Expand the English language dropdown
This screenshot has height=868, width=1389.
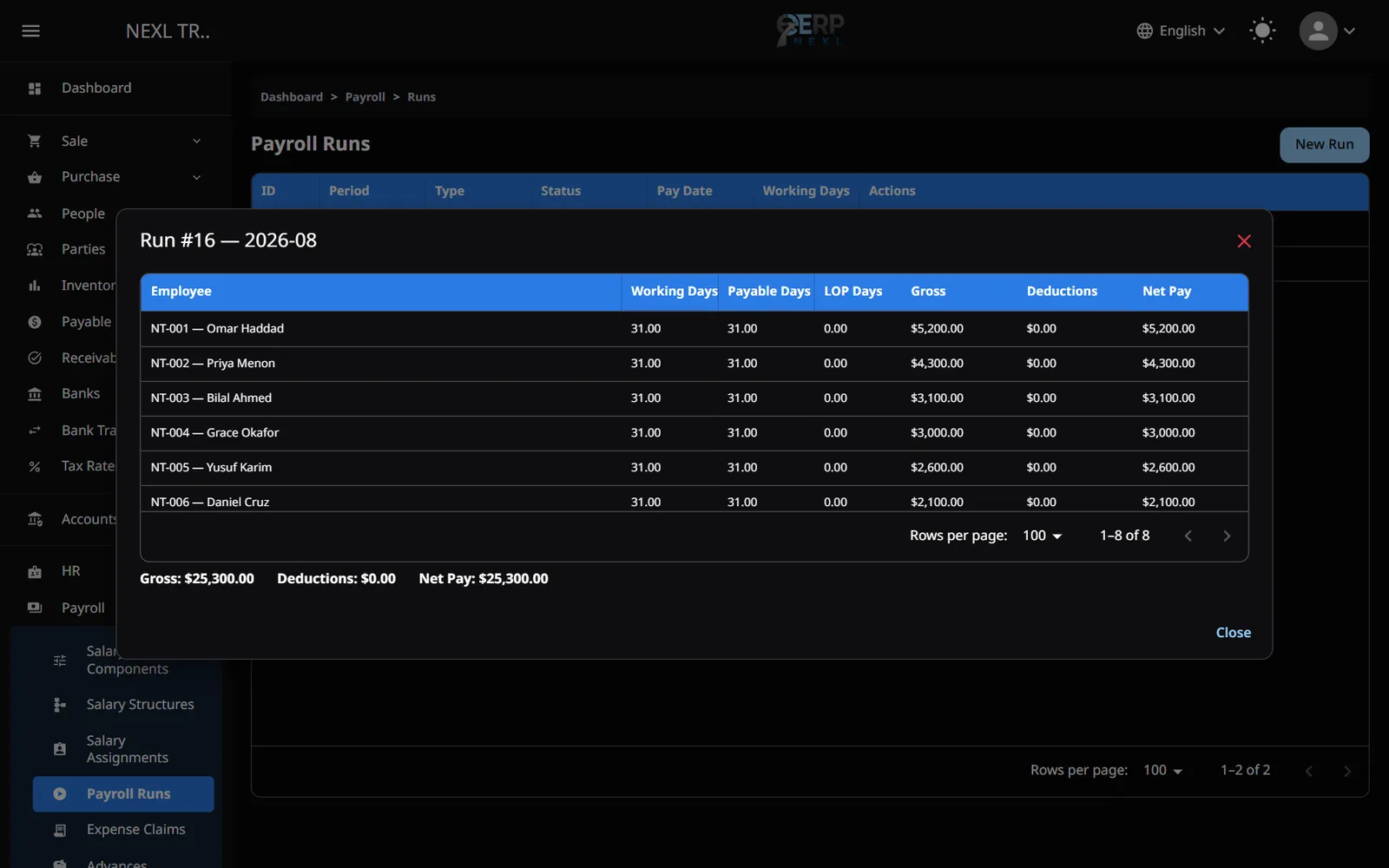(x=1182, y=31)
